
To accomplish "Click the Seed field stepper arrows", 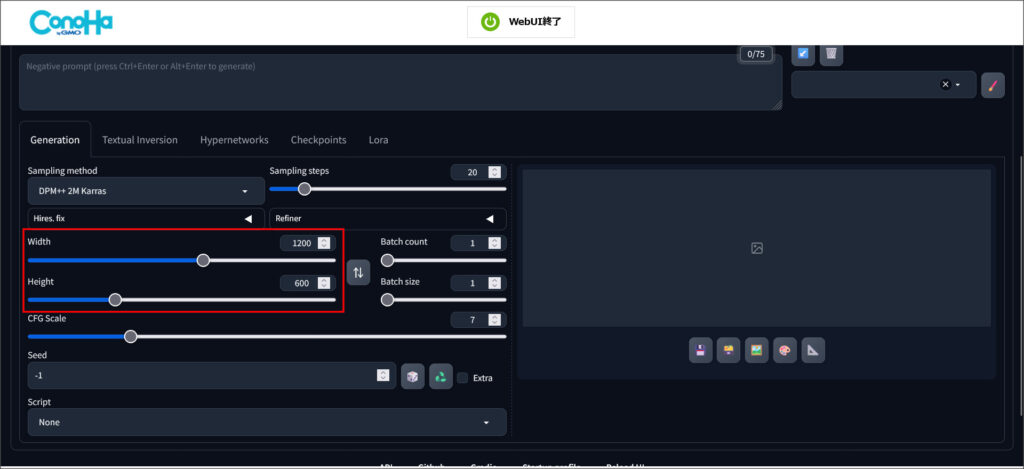I will [383, 376].
